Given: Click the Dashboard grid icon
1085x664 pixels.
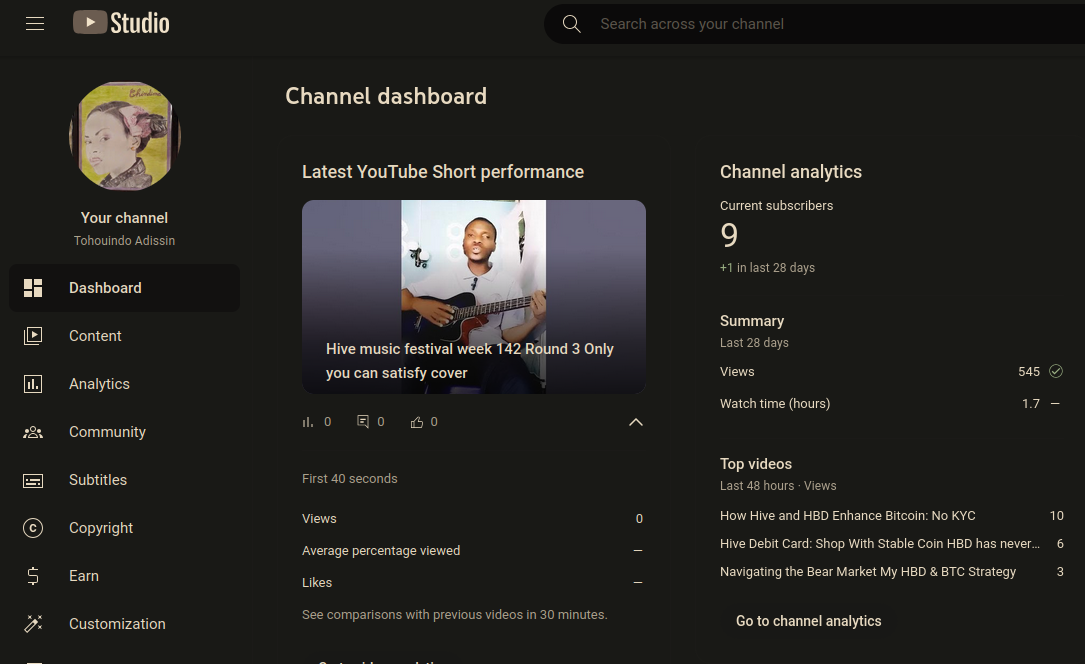Looking at the screenshot, I should click(33, 288).
